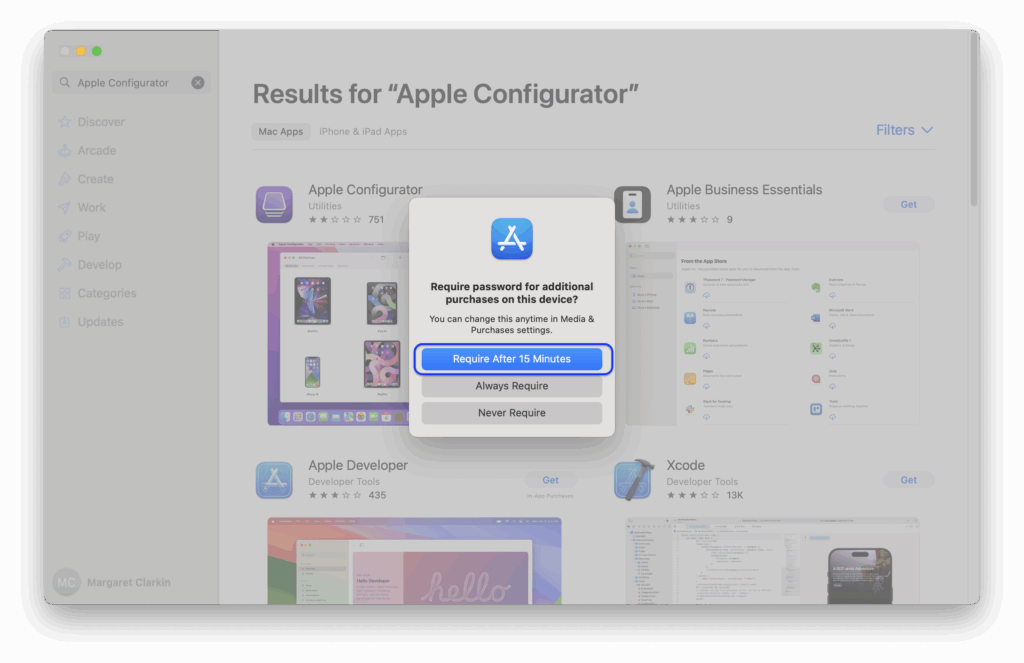1024x663 pixels.
Task: Click Apple Configurator's 751 ratings stars
Action: point(334,219)
